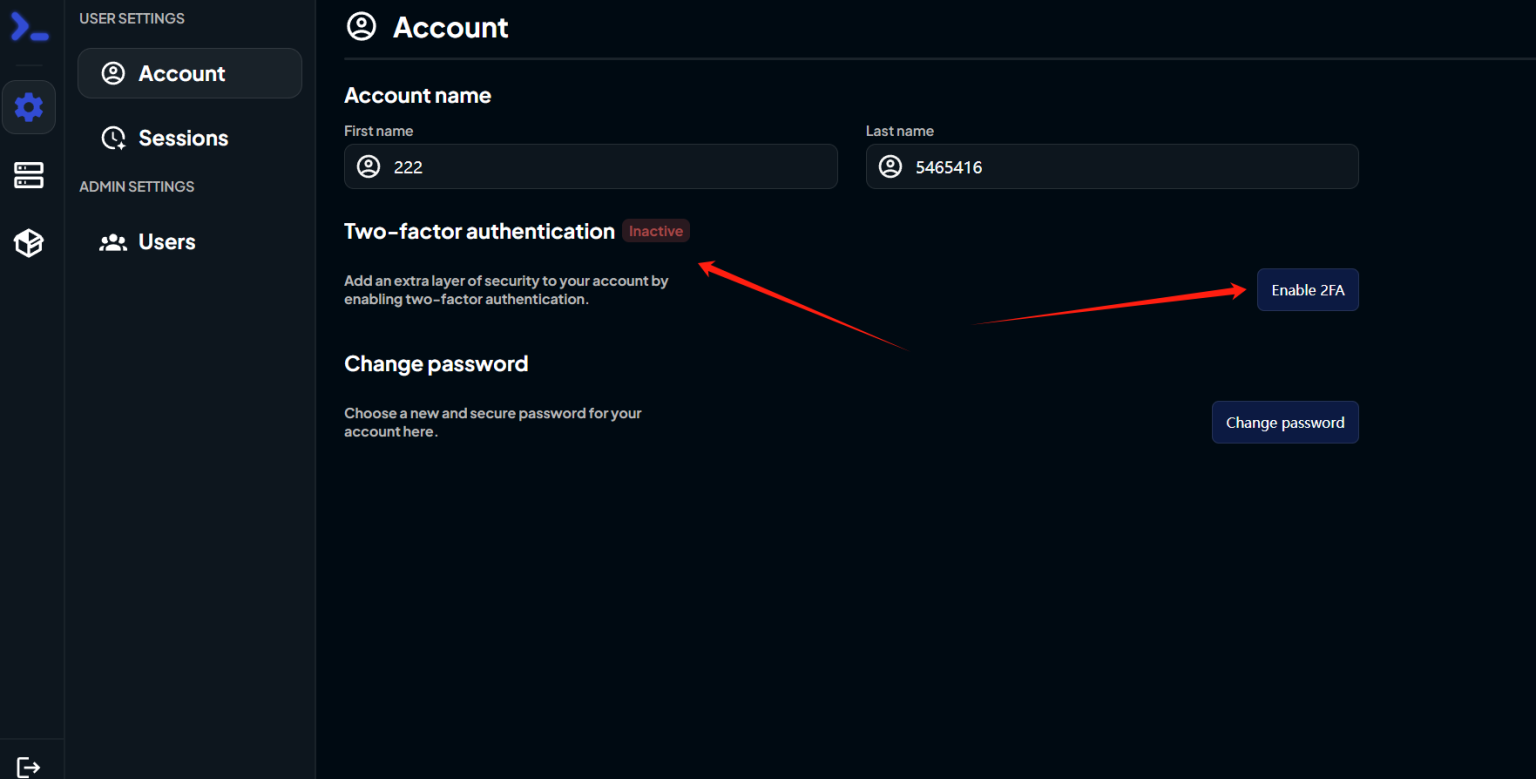This screenshot has width=1536, height=779.
Task: Open the Servers icon in the sidebar
Action: [28, 175]
